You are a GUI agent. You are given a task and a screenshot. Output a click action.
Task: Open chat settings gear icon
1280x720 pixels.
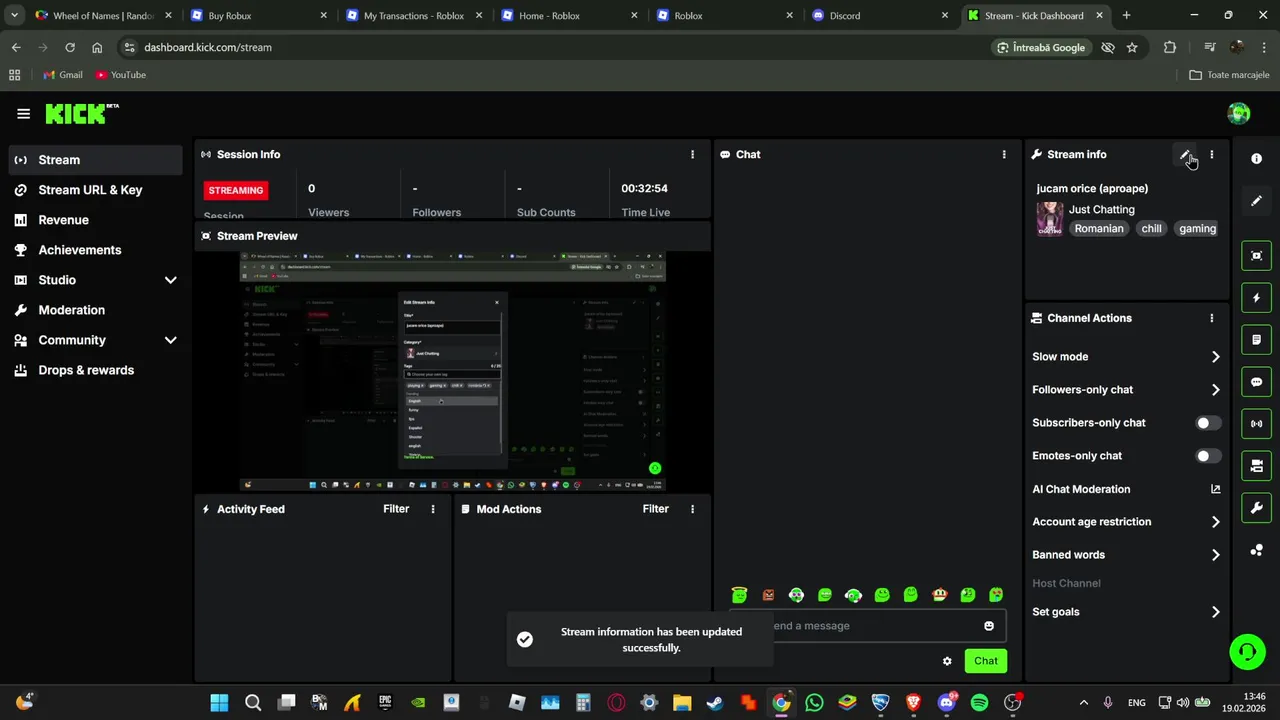[947, 661]
